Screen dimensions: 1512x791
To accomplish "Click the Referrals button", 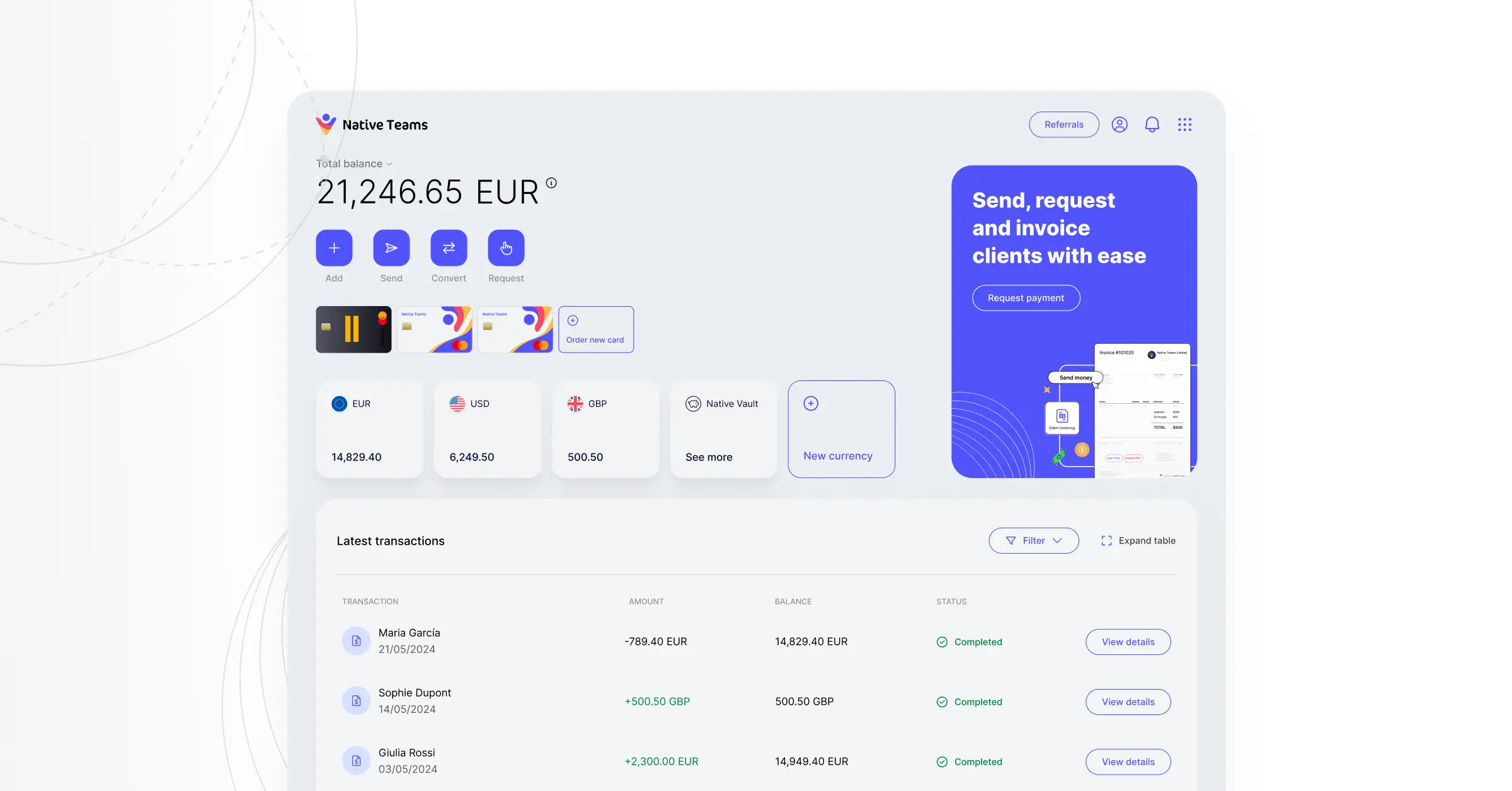I will click(x=1063, y=124).
